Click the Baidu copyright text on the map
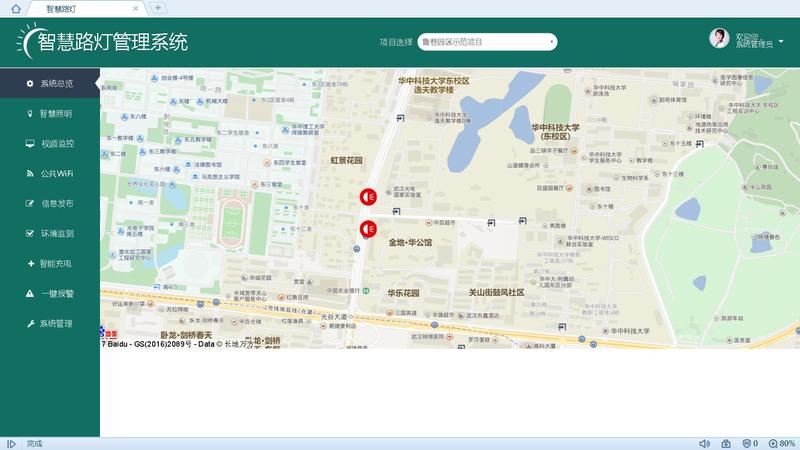This screenshot has height=450, width=800. click(x=177, y=344)
